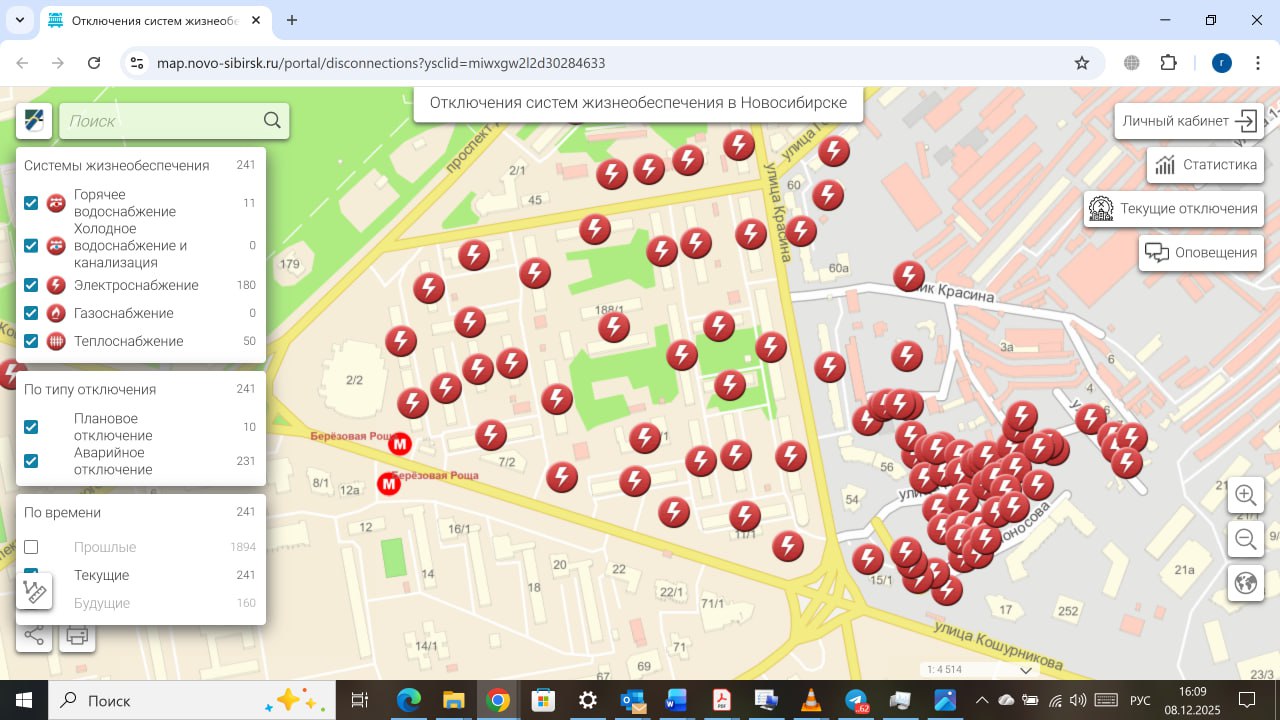Print the map with the printer icon
Viewport: 1280px width, 720px height.
click(x=78, y=636)
